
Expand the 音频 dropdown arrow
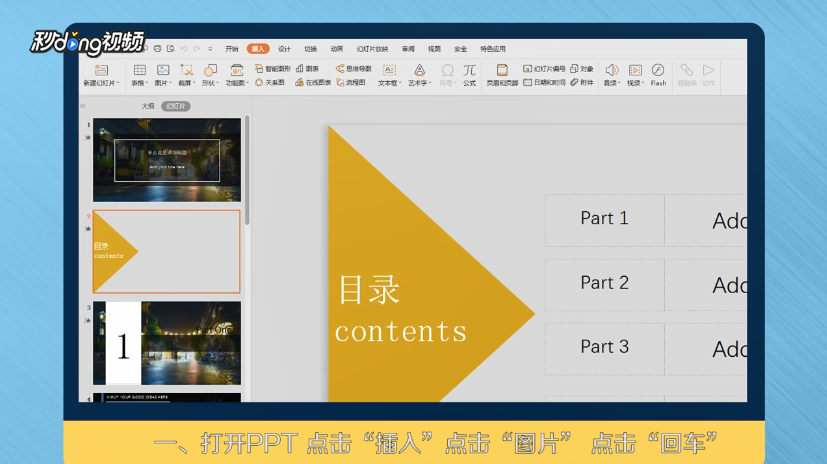[619, 83]
